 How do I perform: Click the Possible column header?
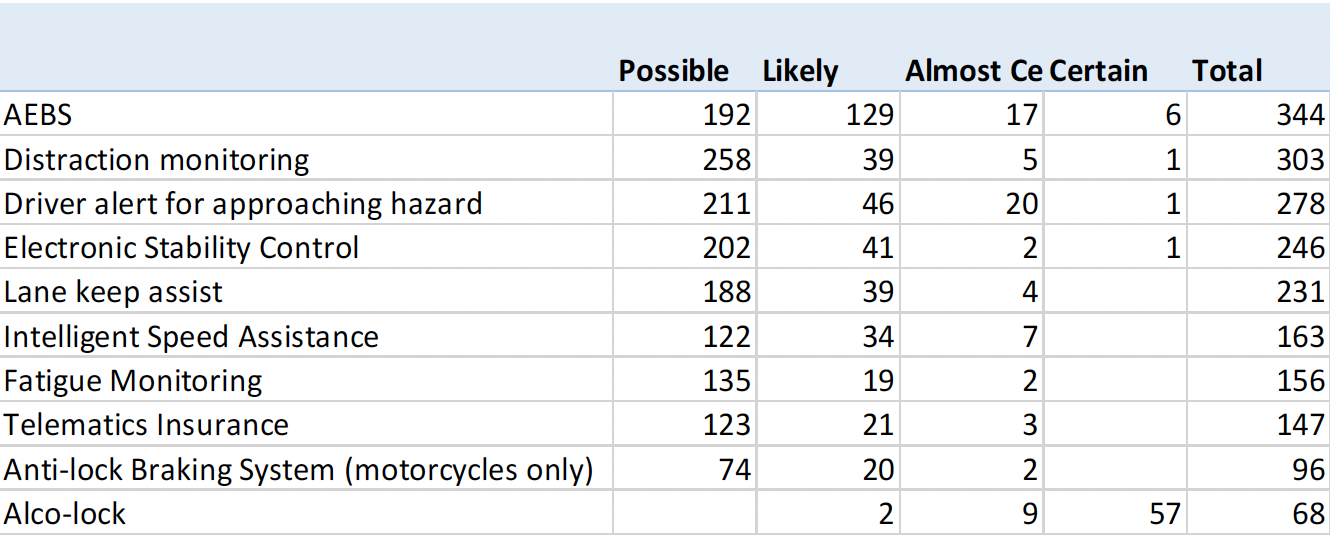(673, 71)
